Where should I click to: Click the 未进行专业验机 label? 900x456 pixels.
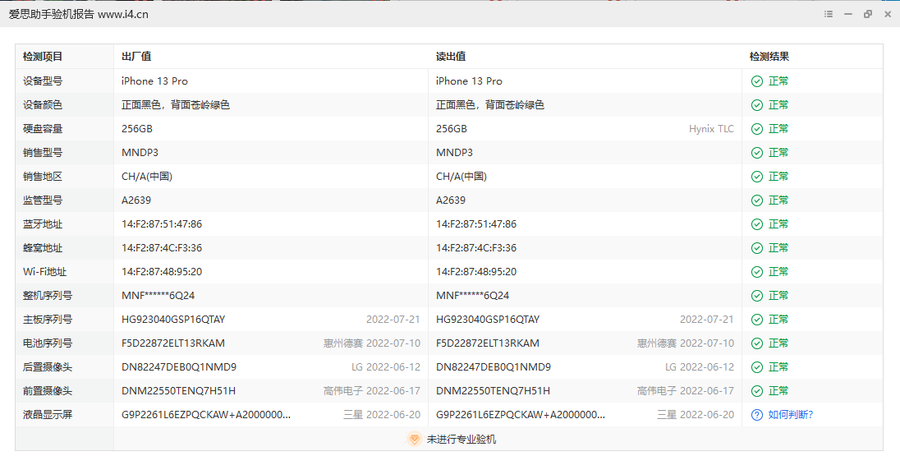coord(461,439)
